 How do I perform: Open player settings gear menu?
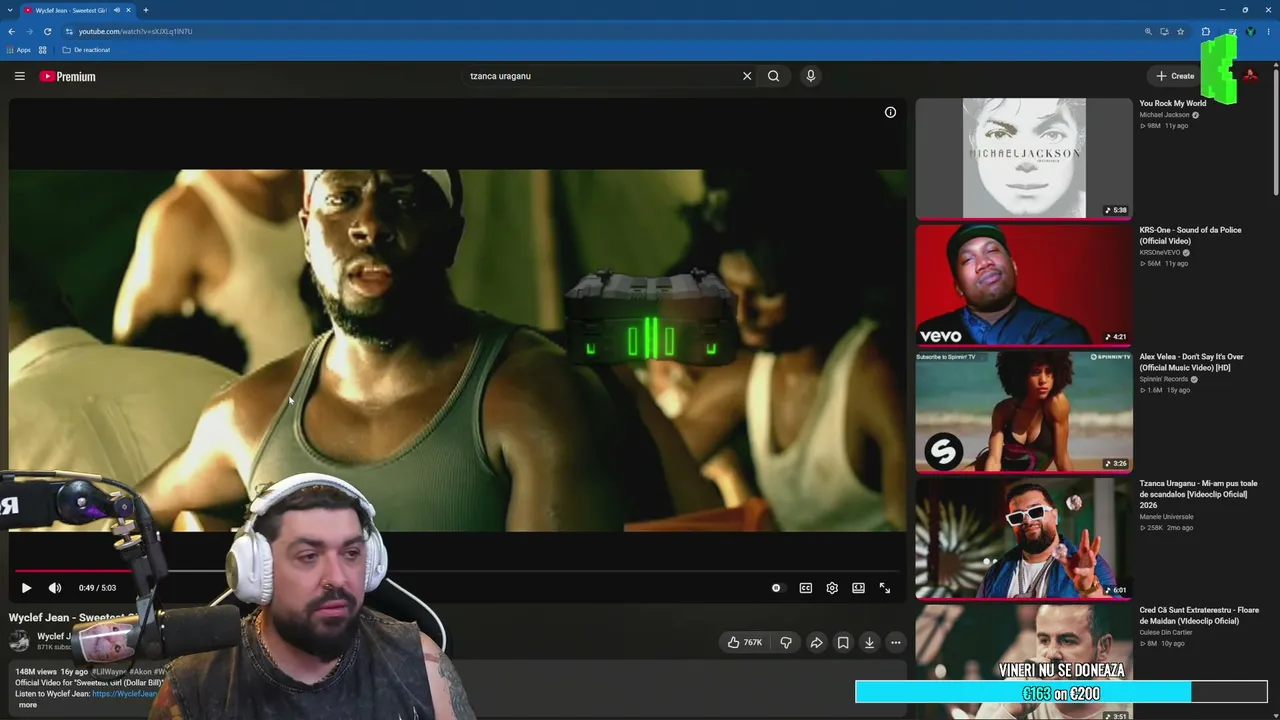tap(832, 588)
